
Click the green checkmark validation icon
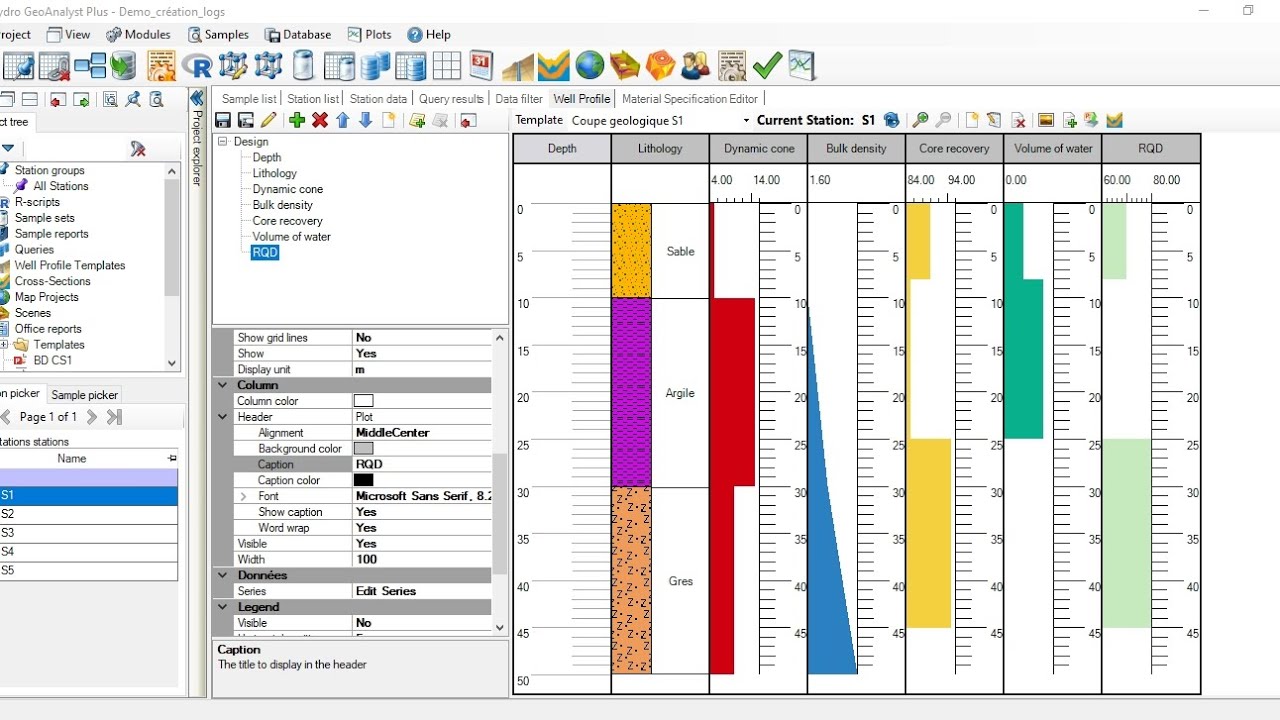pos(767,66)
